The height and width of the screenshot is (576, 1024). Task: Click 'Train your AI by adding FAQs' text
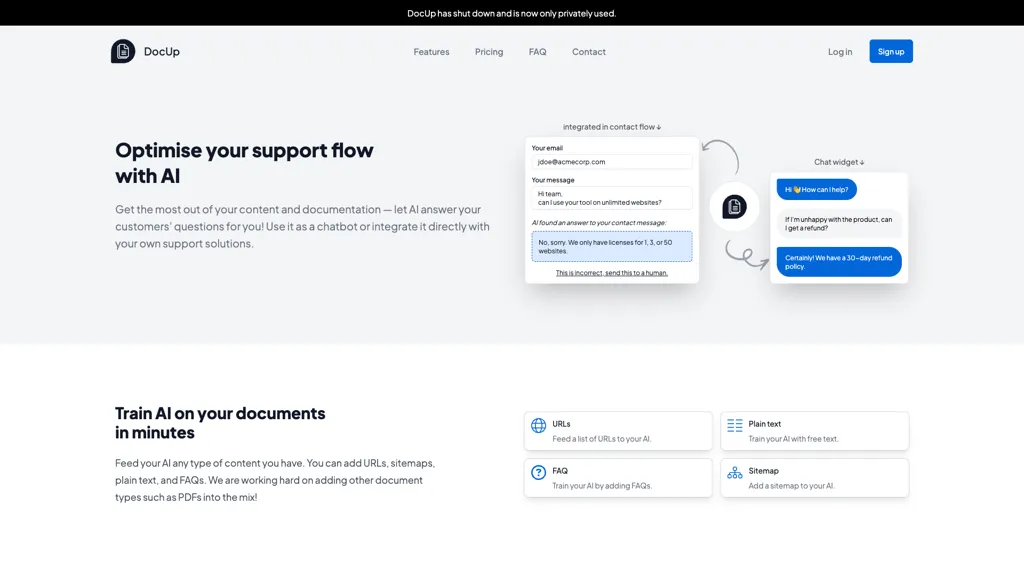tap(601, 486)
